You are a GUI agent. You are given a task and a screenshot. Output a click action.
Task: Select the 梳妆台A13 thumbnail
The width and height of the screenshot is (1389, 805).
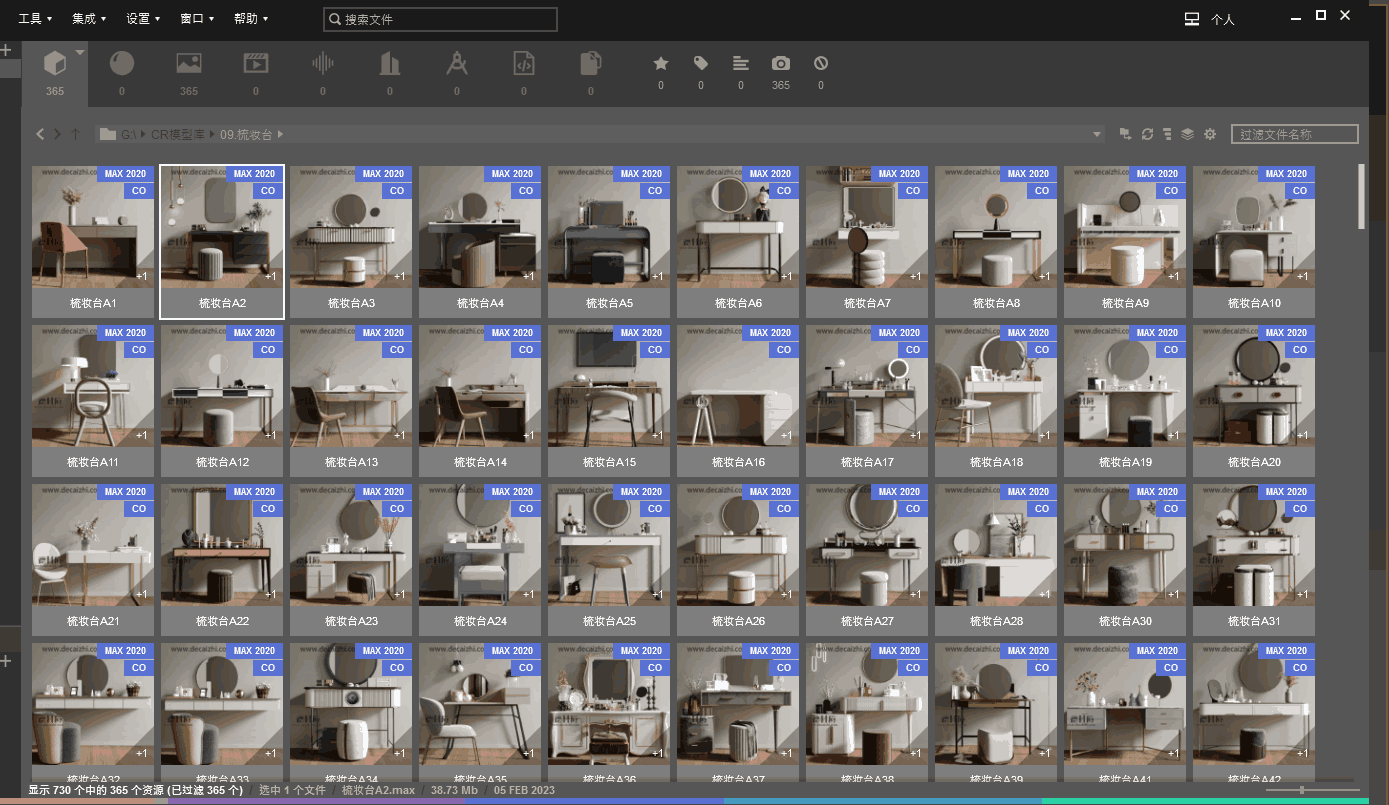pos(351,386)
